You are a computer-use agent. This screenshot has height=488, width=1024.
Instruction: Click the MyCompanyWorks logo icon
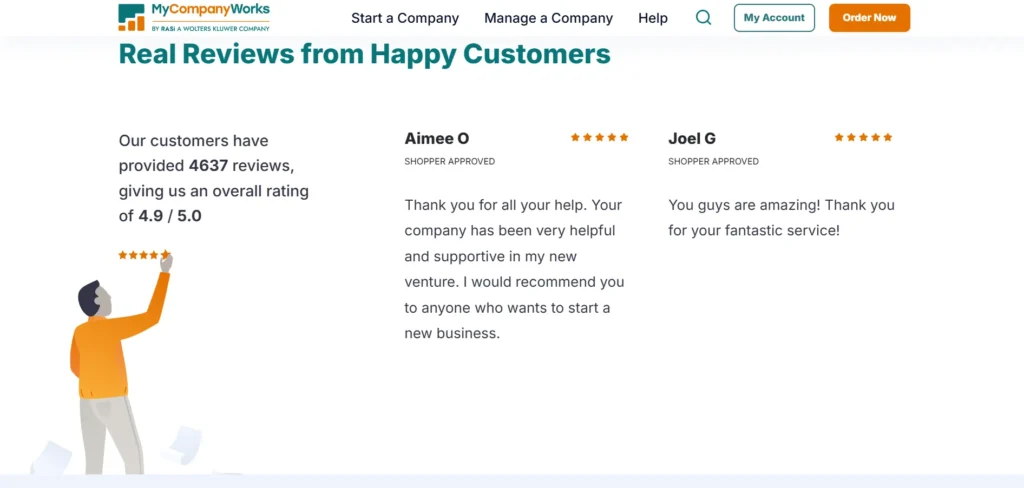(131, 17)
